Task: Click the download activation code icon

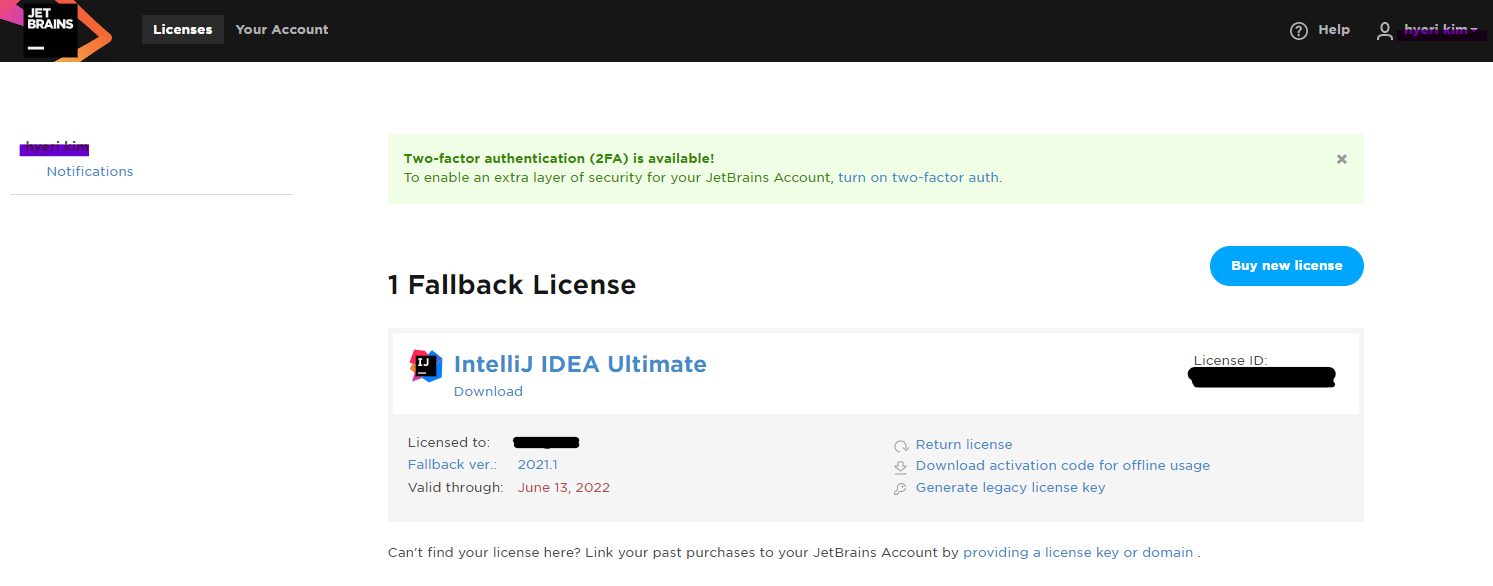Action: 900,467
